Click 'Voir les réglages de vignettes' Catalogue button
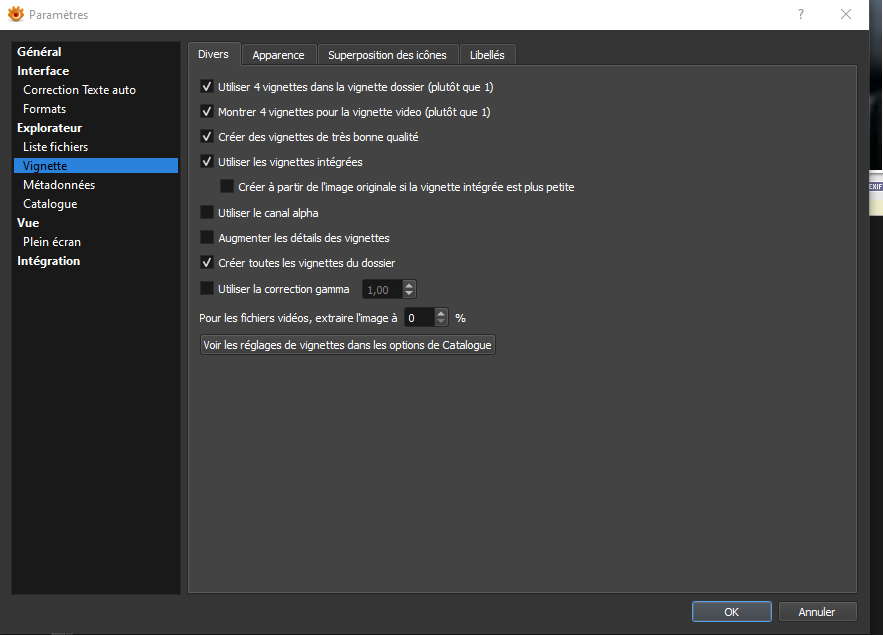This screenshot has height=635, width=883. point(347,345)
